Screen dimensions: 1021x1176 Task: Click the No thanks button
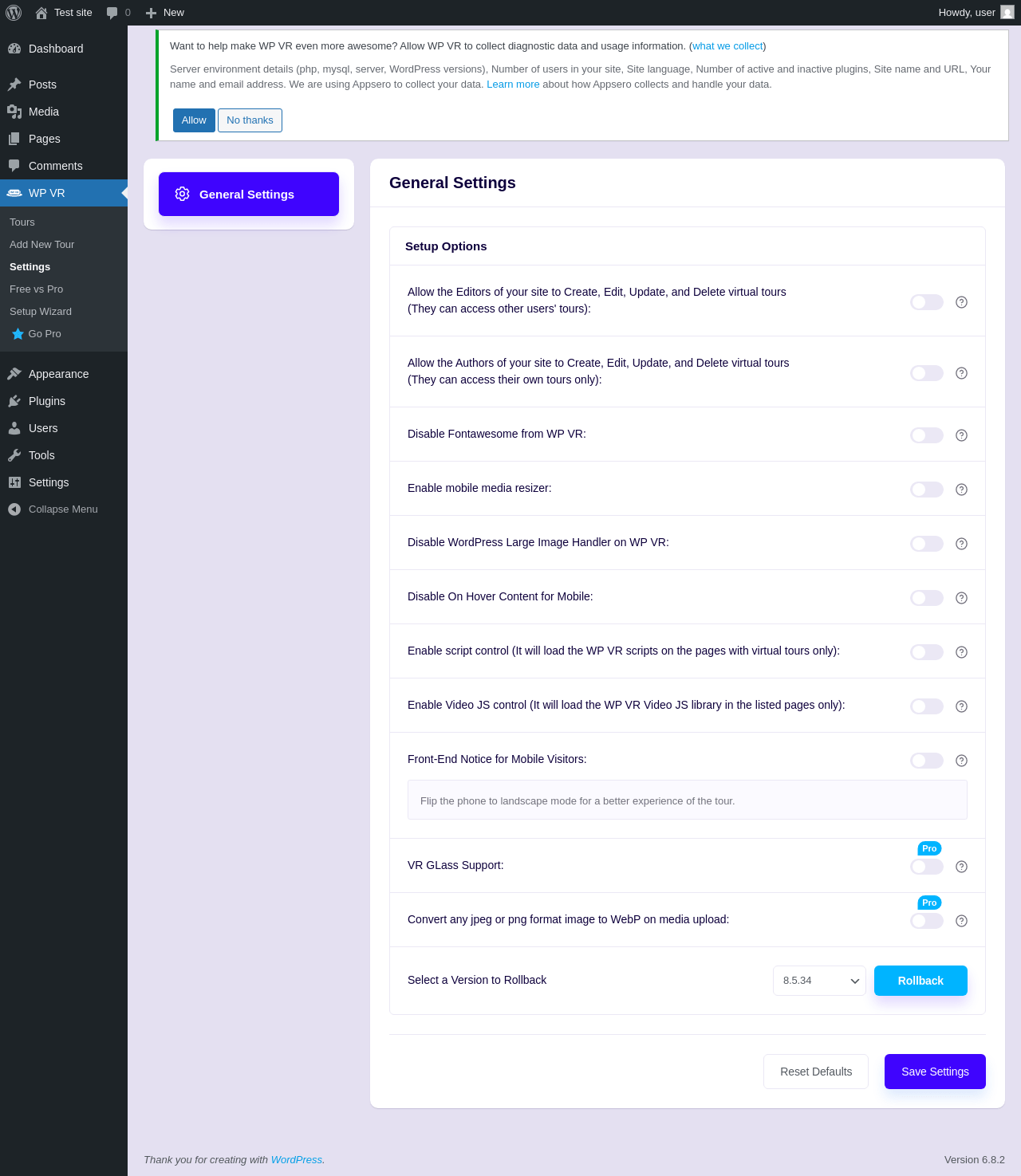pyautogui.click(x=250, y=120)
